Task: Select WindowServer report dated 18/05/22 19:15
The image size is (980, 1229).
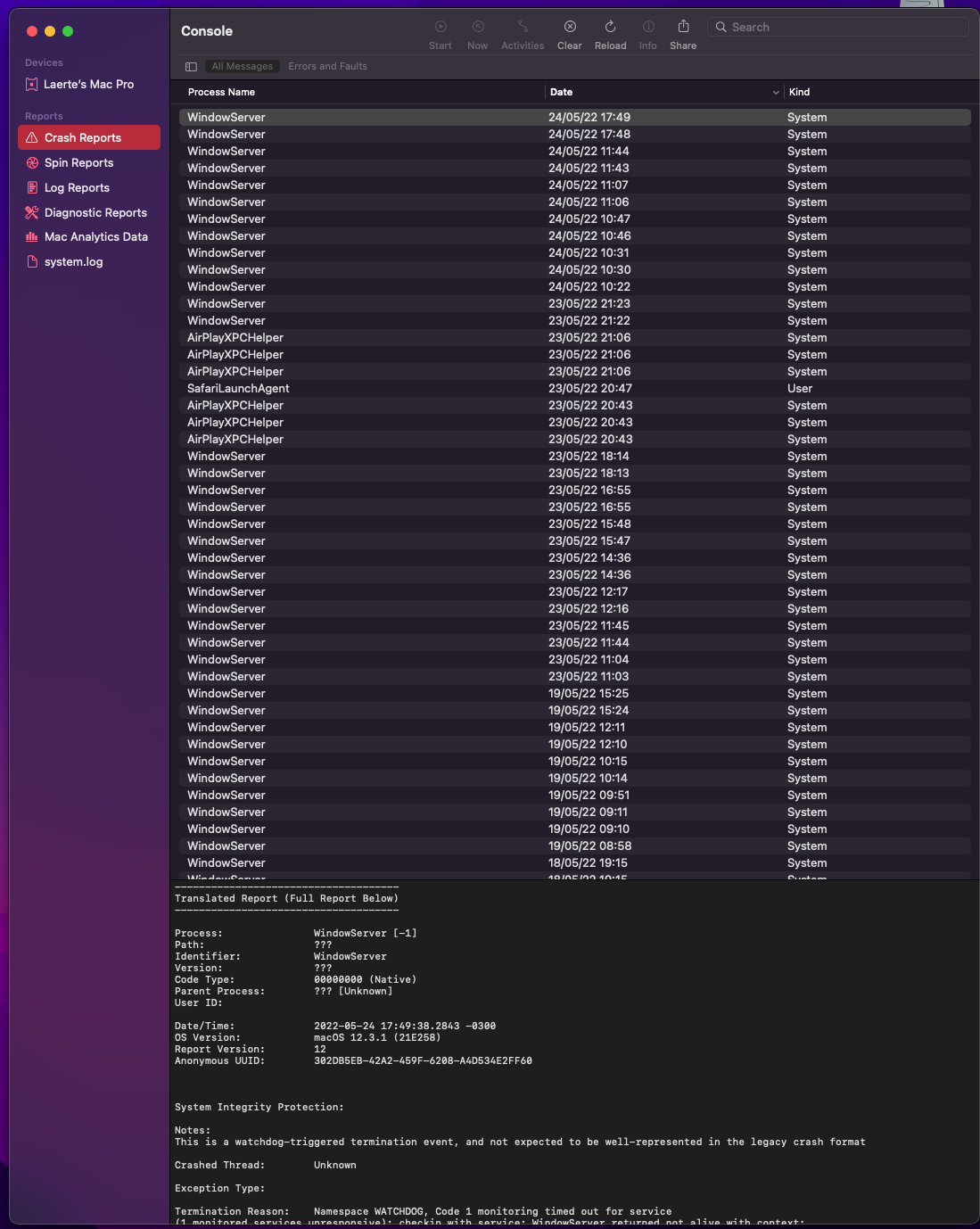Action: [575, 862]
